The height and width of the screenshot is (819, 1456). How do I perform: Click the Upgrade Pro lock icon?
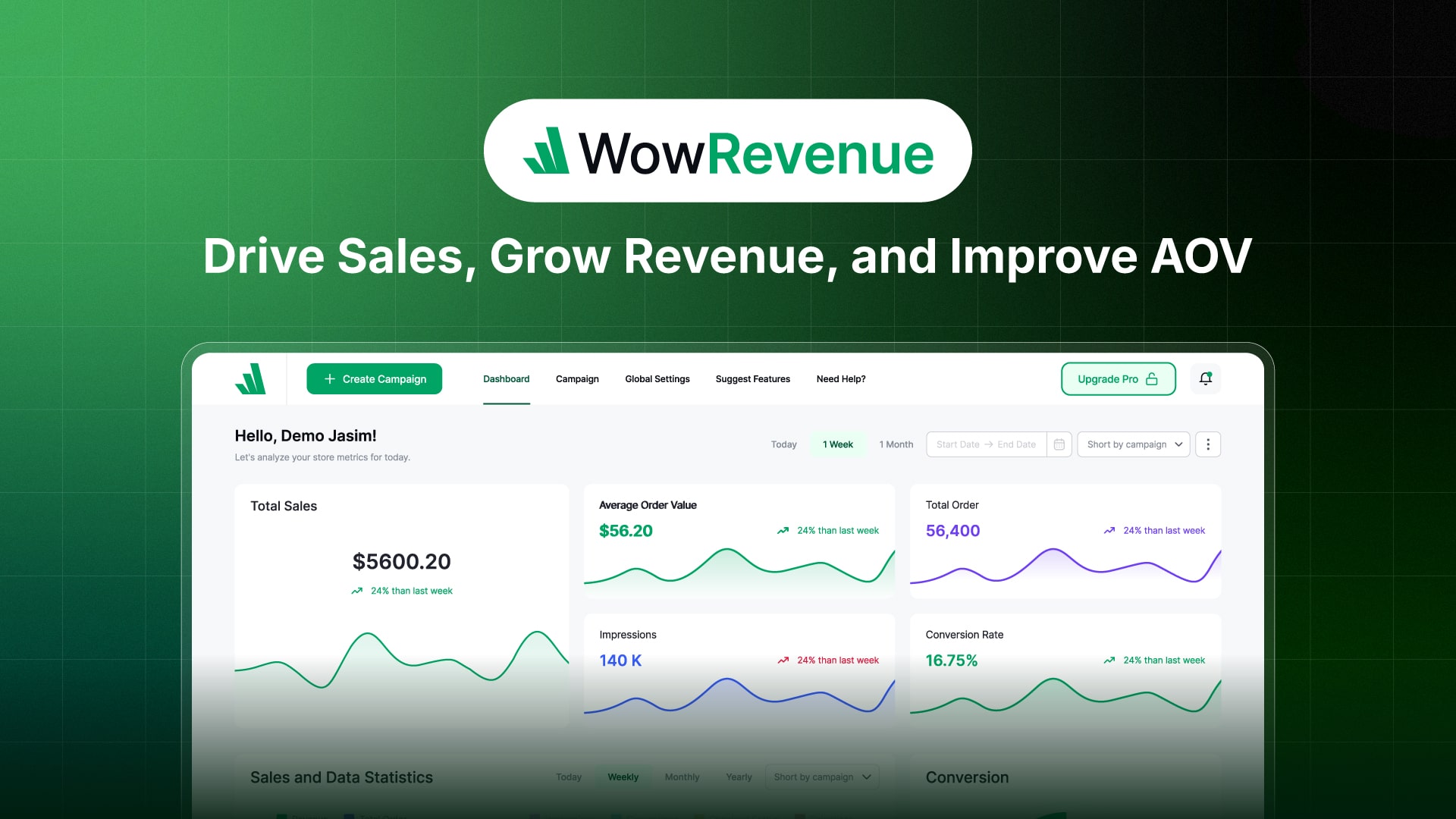(x=1153, y=379)
